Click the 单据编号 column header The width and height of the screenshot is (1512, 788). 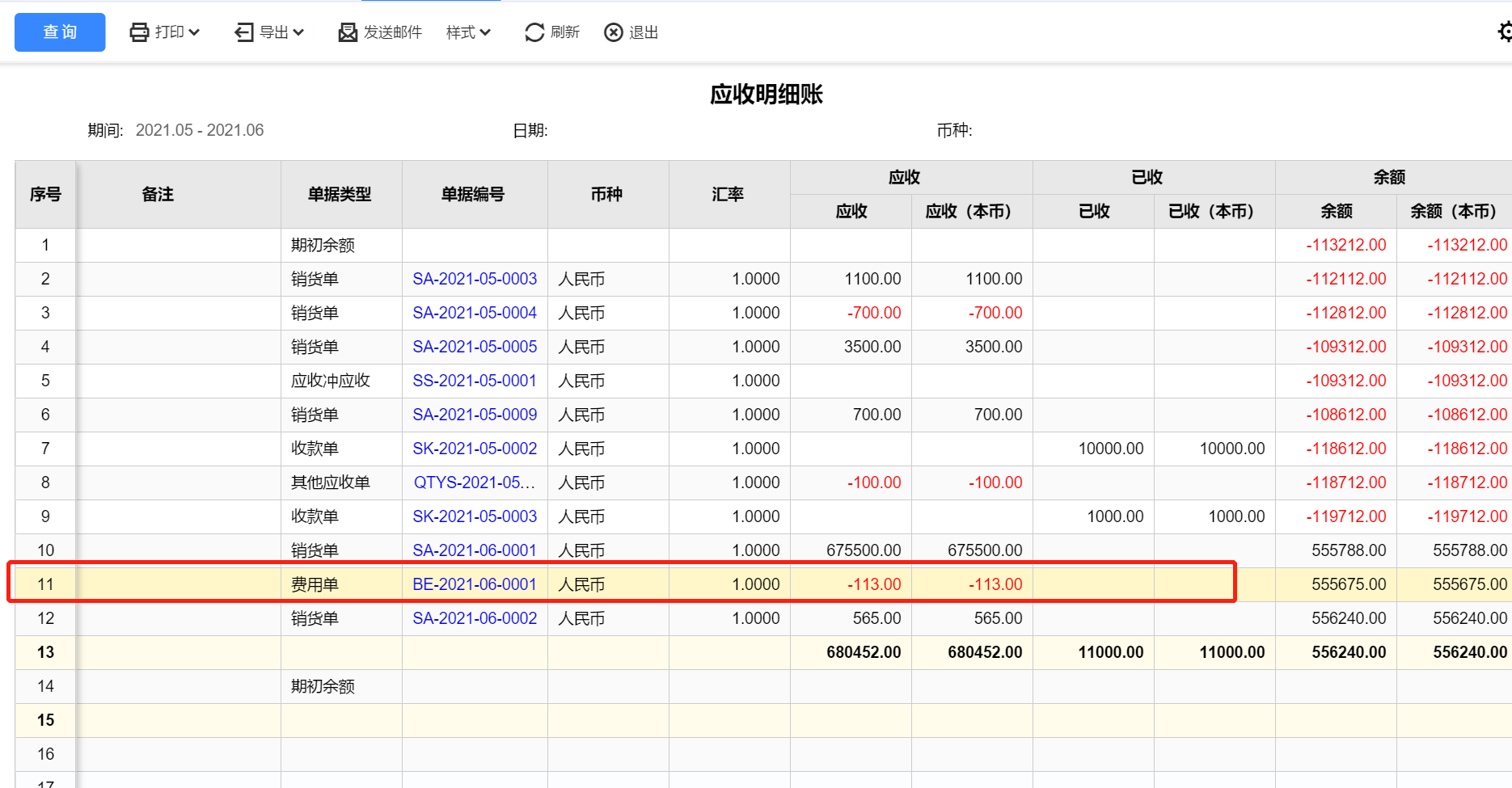pyautogui.click(x=473, y=194)
